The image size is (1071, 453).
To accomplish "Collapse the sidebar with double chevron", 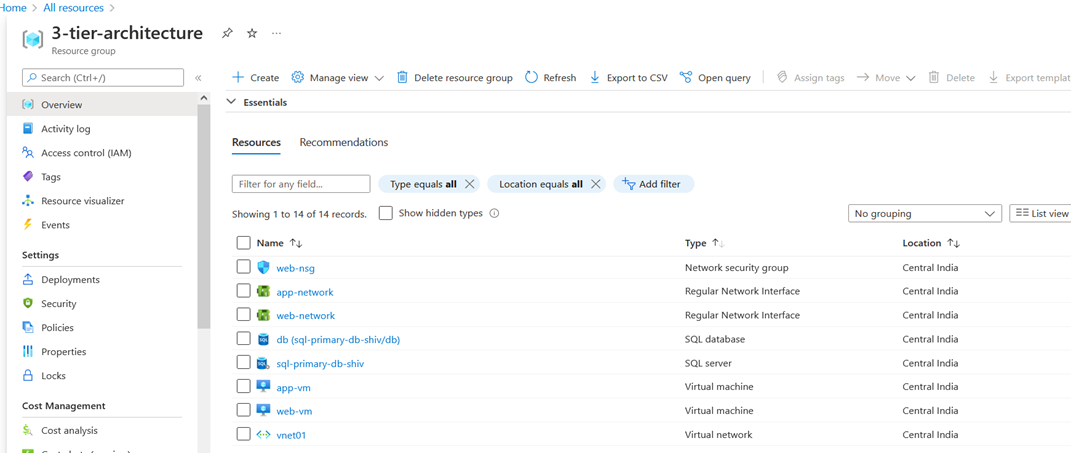I will click(198, 78).
